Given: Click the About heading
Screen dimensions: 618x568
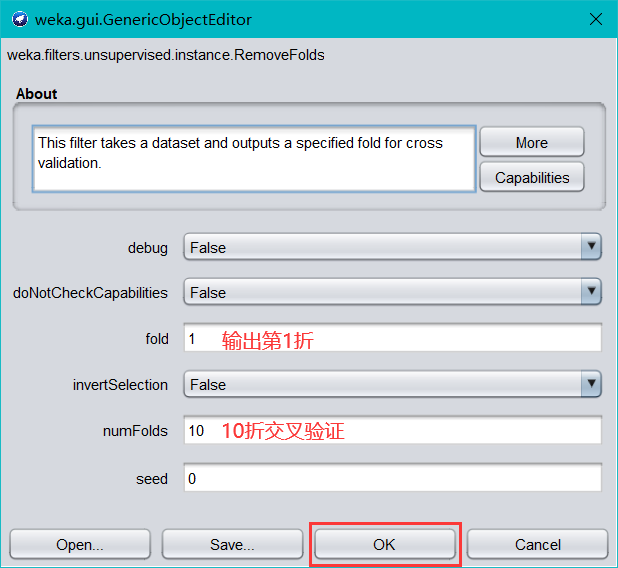Looking at the screenshot, I should [x=37, y=94].
